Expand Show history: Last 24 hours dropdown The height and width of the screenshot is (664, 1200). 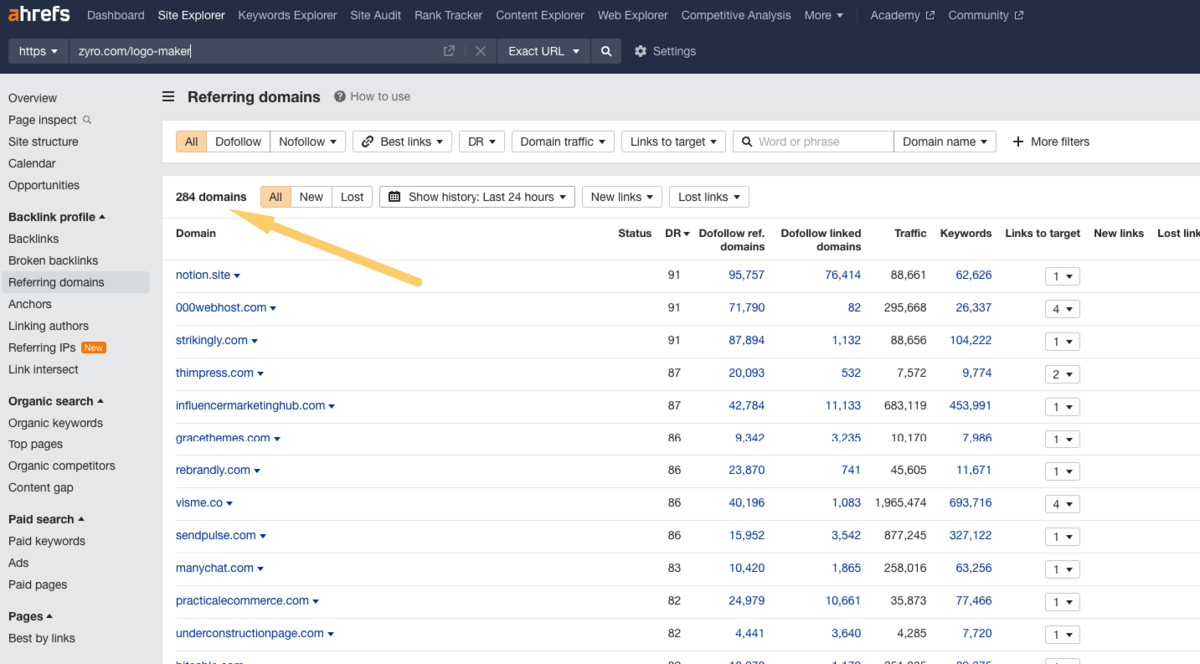(477, 197)
